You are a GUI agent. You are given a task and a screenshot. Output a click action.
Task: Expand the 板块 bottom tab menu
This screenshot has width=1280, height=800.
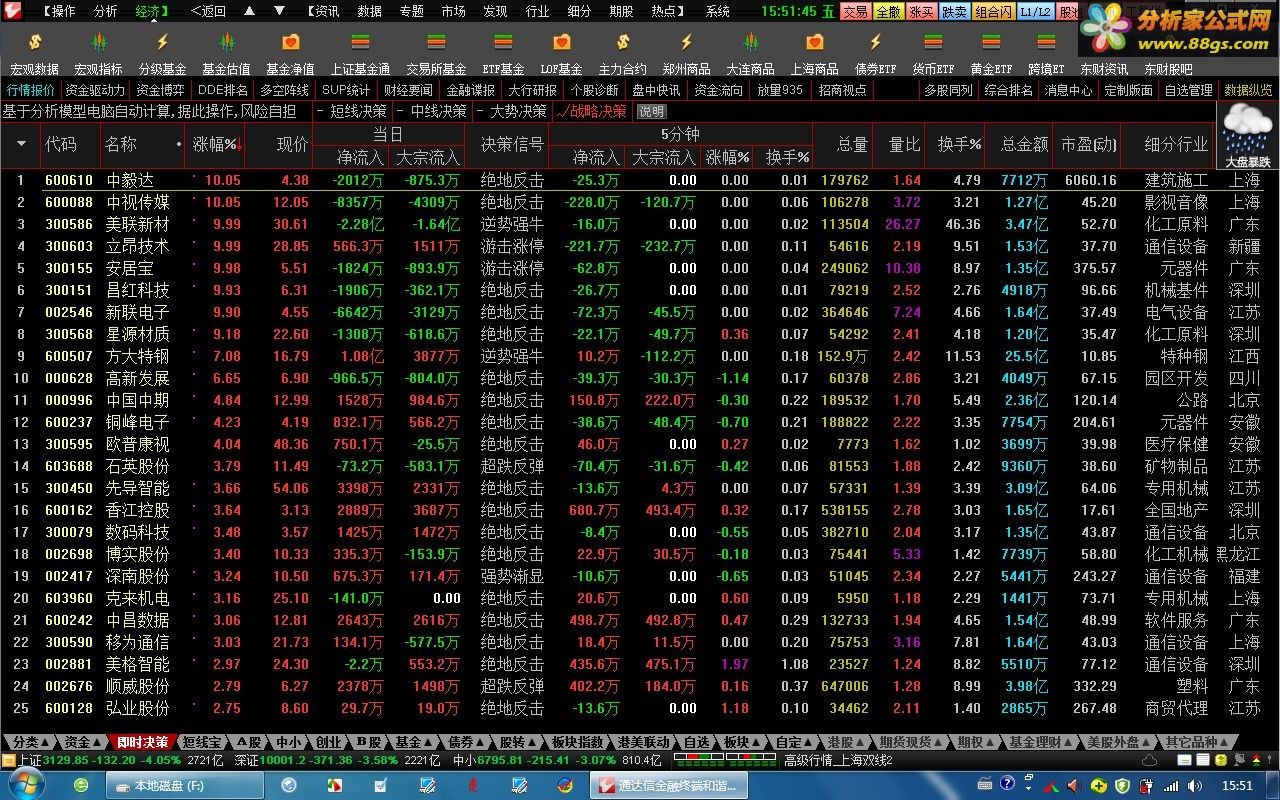click(x=742, y=742)
